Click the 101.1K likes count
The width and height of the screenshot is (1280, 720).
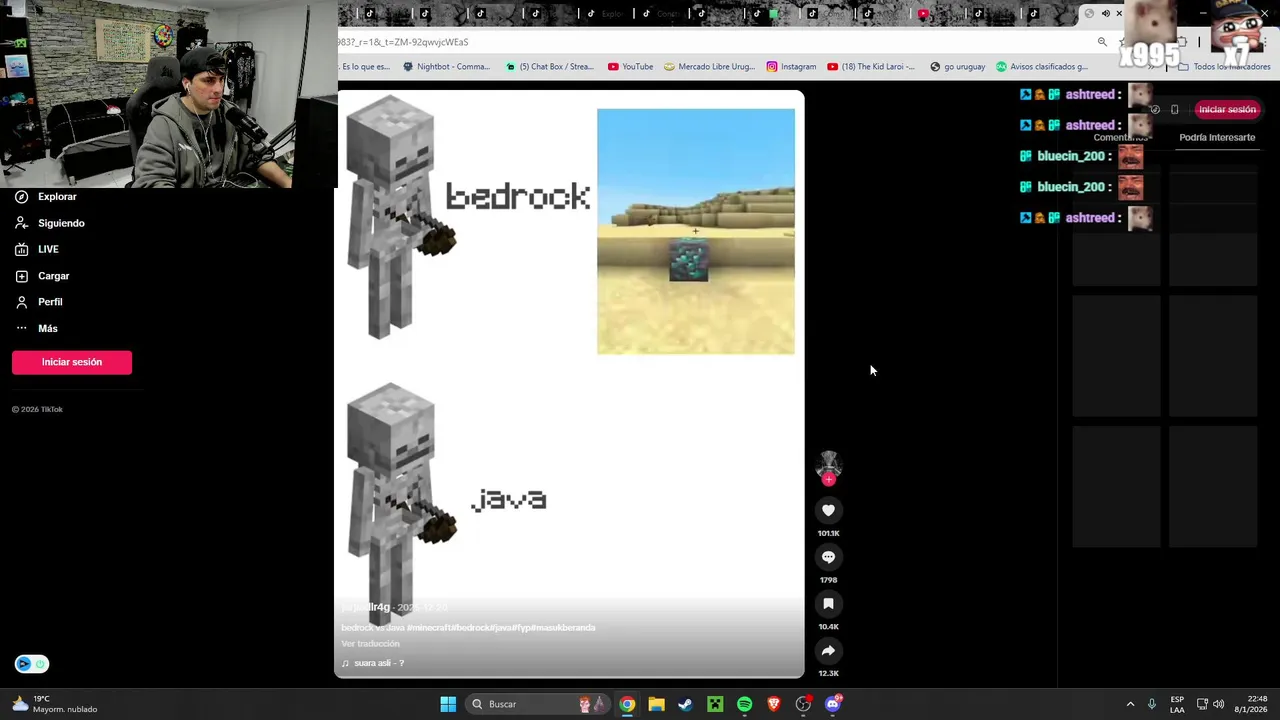(828, 533)
